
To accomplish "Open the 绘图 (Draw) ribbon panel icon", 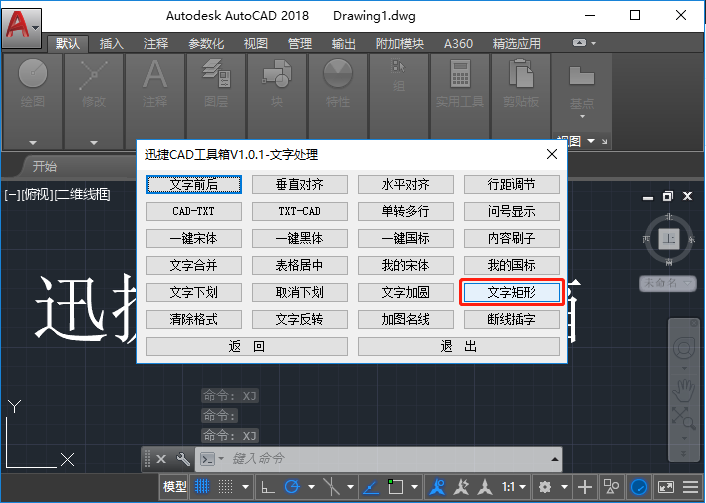I will pyautogui.click(x=32, y=73).
